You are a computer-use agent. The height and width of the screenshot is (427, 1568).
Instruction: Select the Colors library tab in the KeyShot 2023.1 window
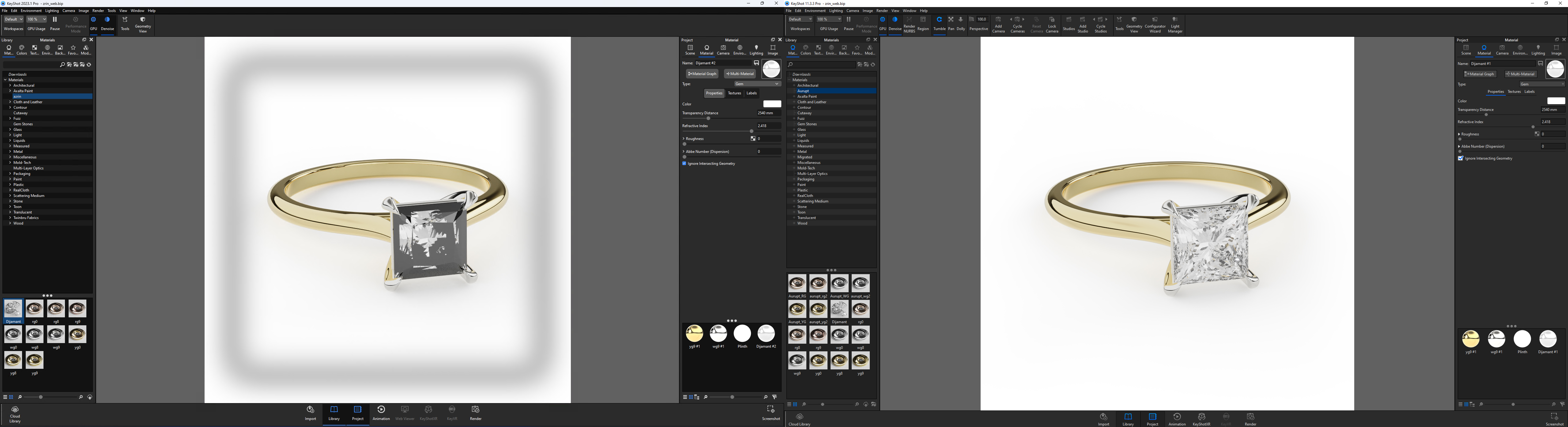(x=22, y=50)
